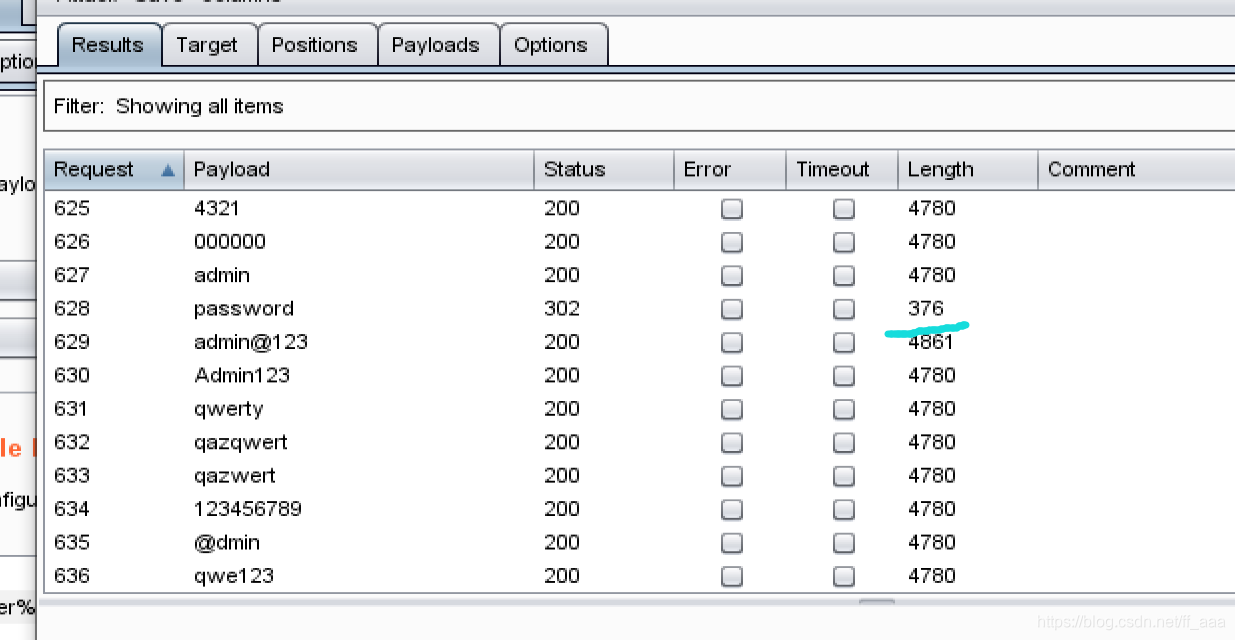Toggle Timeout checkbox for qazqwert row

tap(844, 442)
